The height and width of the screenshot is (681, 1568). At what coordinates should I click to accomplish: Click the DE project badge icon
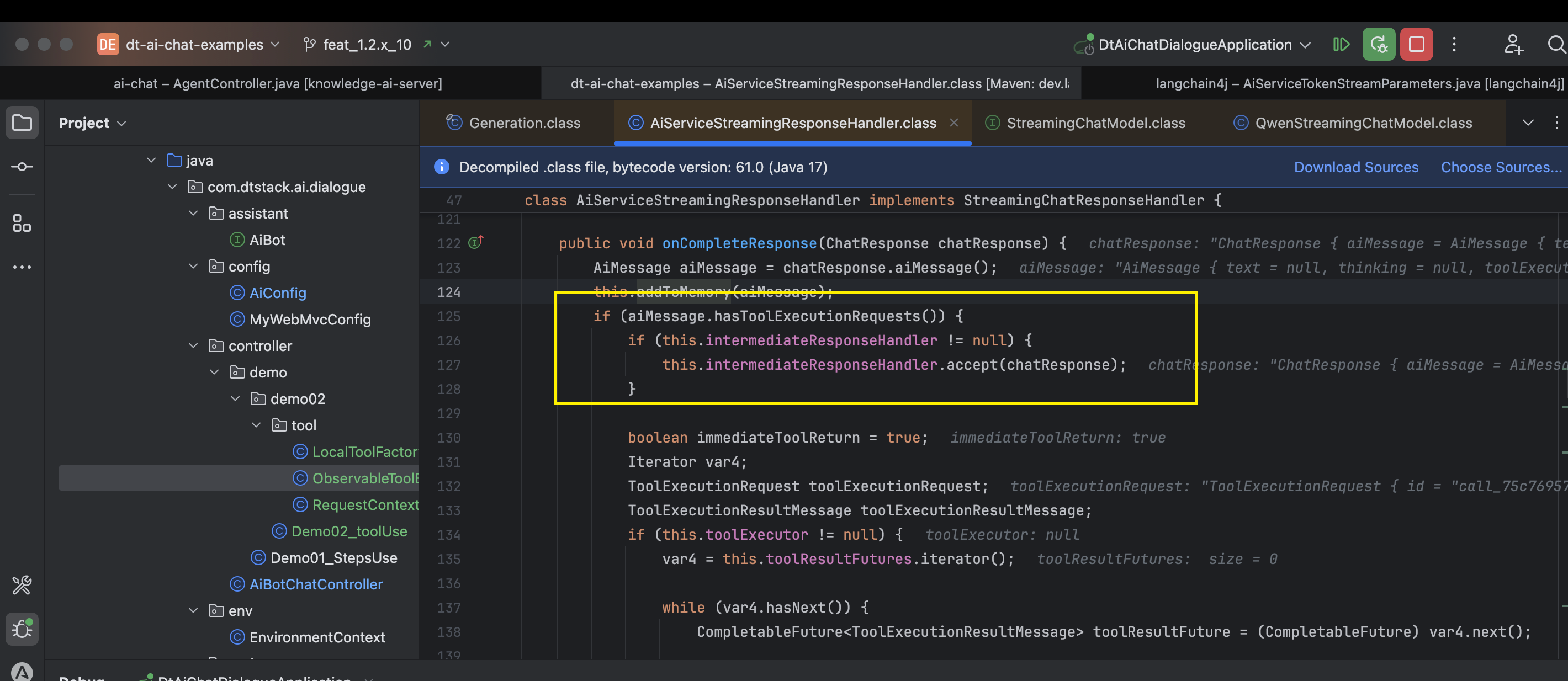pos(108,45)
